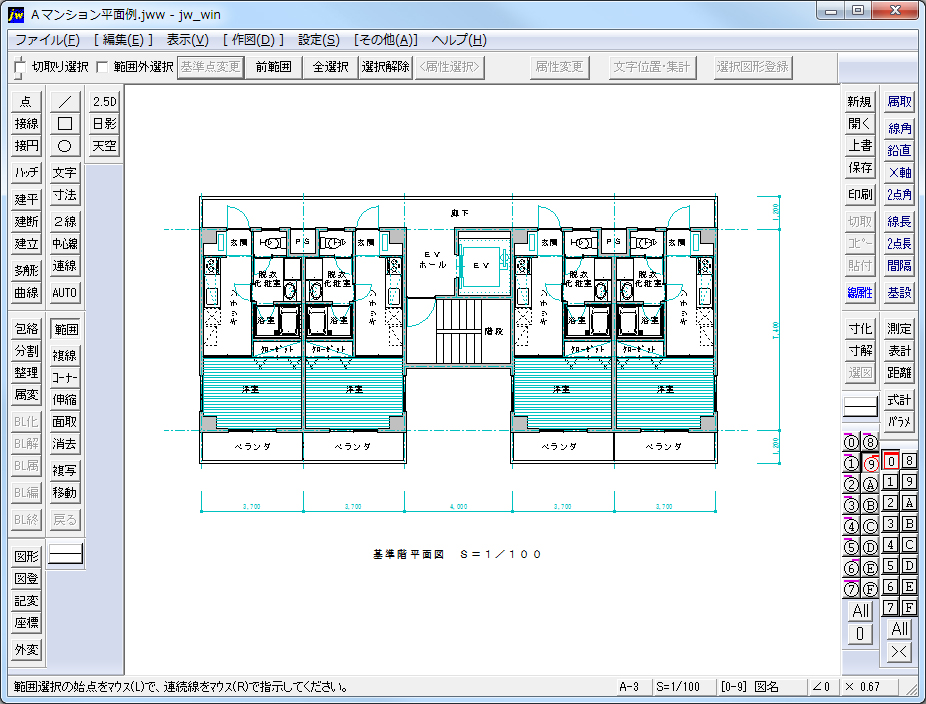The height and width of the screenshot is (704, 926).
Task: Expand the [作図(D)] menu
Action: pos(253,40)
